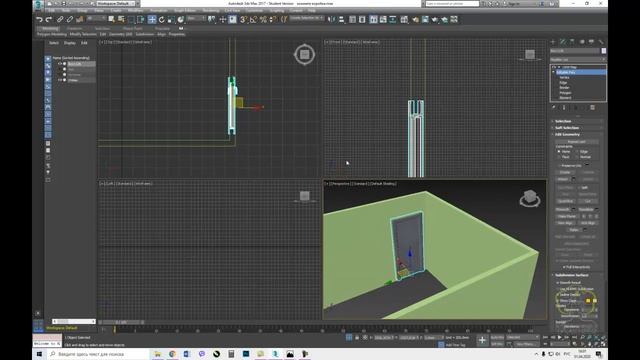Open the Display menu in Scene Explorer
Viewport: 640px width, 360px height.
tap(69, 43)
